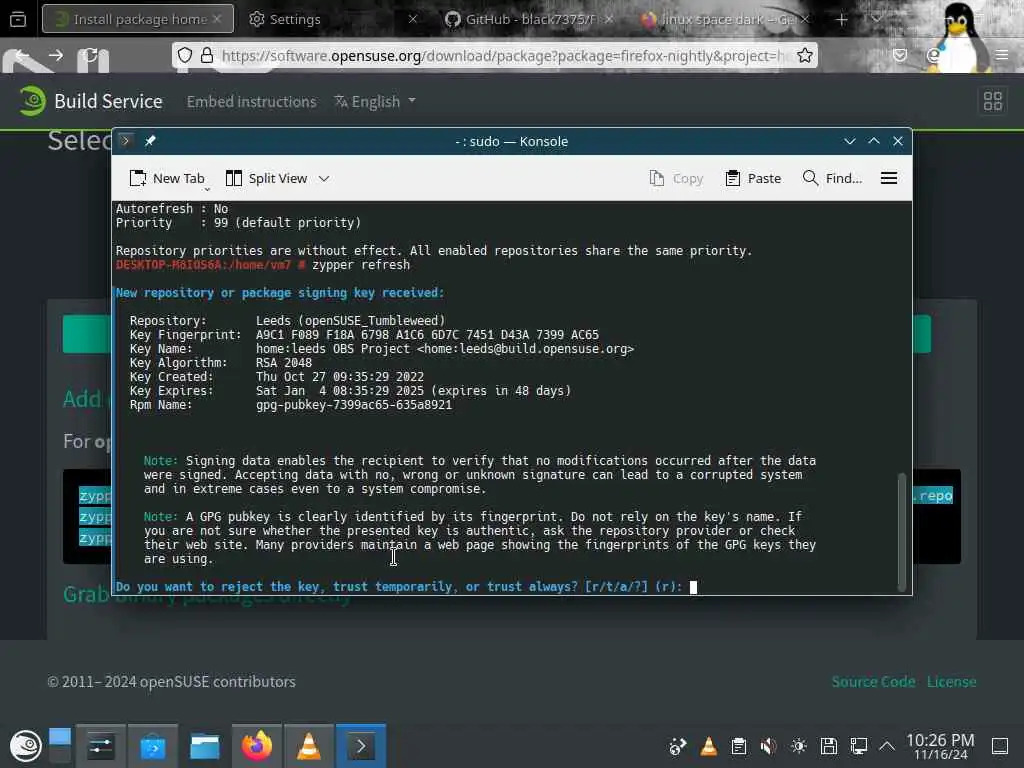Reload the current page
The height and width of the screenshot is (768, 1024).
click(91, 56)
